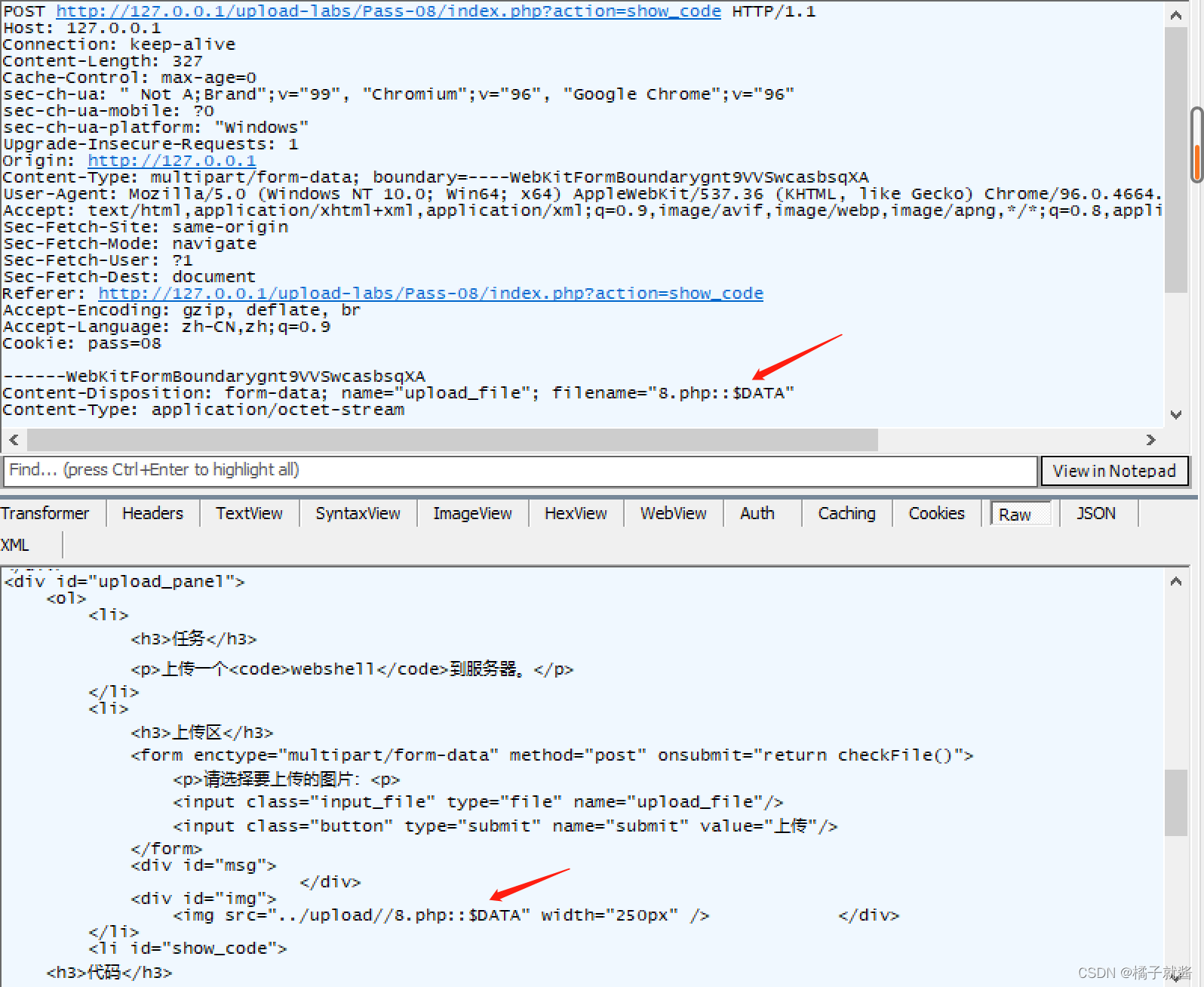Click request pane scroll down arrow

point(1176,414)
